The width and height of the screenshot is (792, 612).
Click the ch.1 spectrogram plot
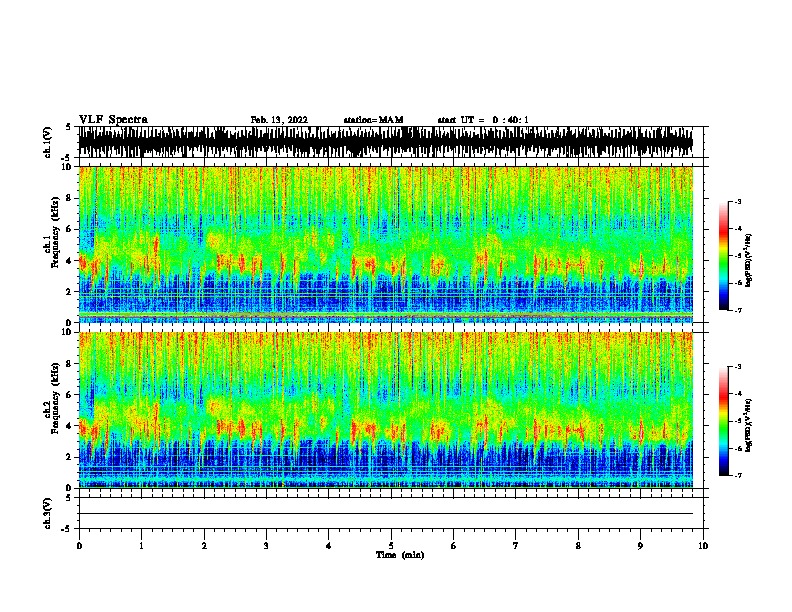tap(386, 244)
